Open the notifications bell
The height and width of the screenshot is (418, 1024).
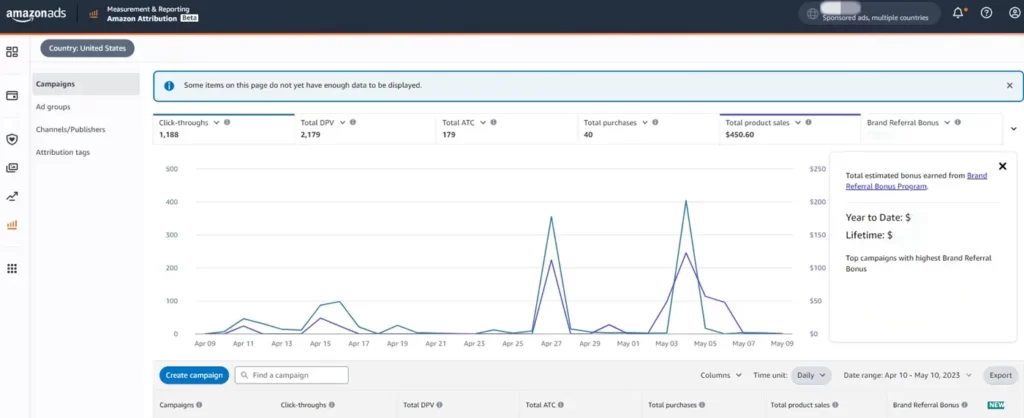click(958, 13)
